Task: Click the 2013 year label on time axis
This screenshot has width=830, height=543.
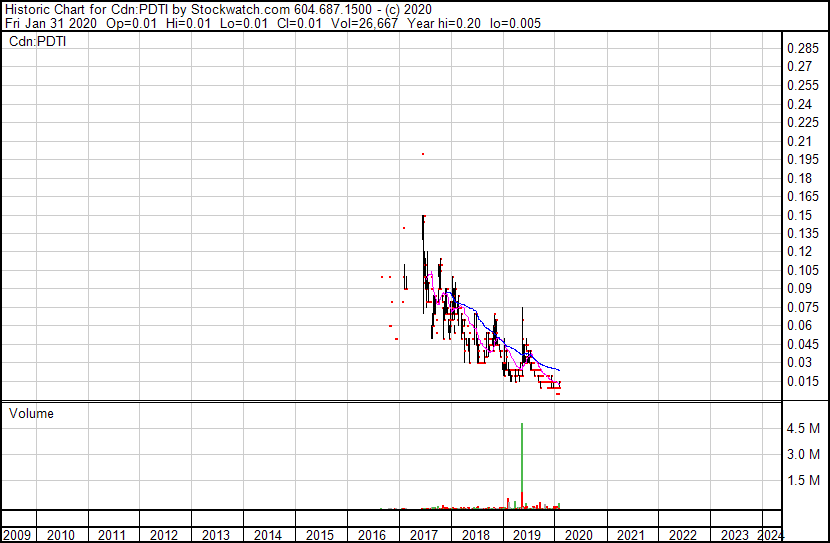Action: pyautogui.click(x=216, y=535)
